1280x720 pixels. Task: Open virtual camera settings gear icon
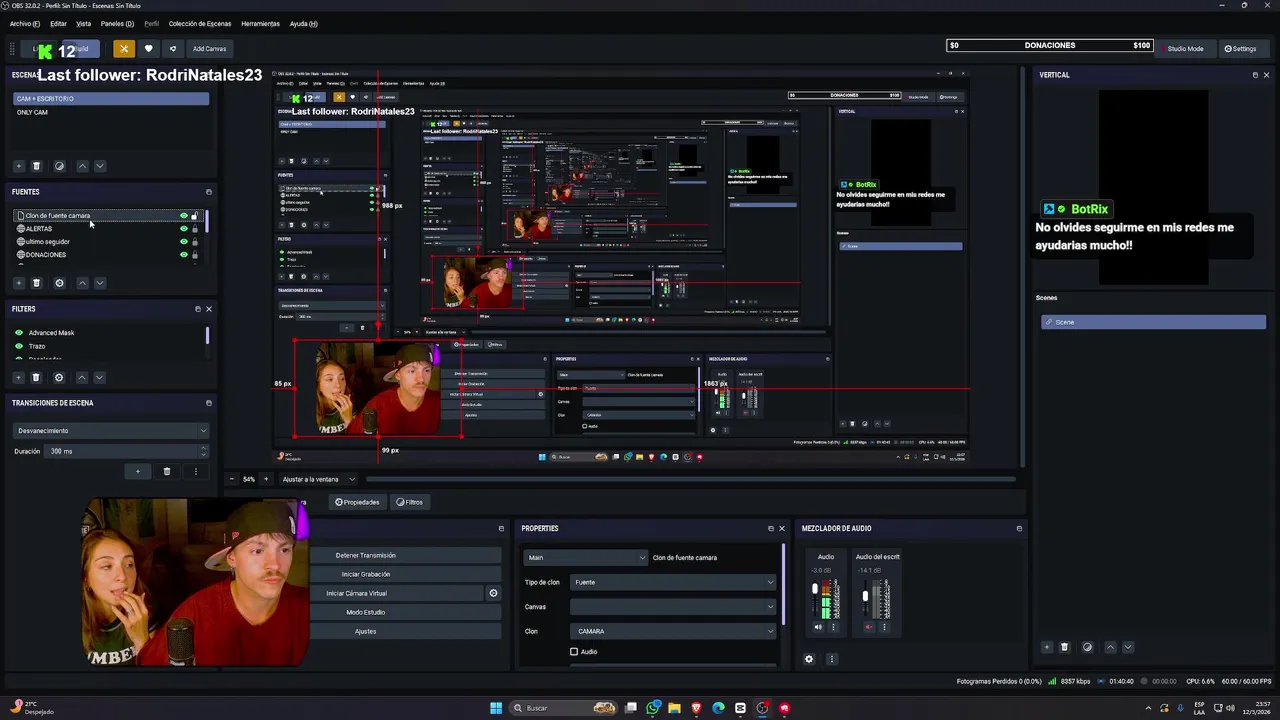point(493,593)
